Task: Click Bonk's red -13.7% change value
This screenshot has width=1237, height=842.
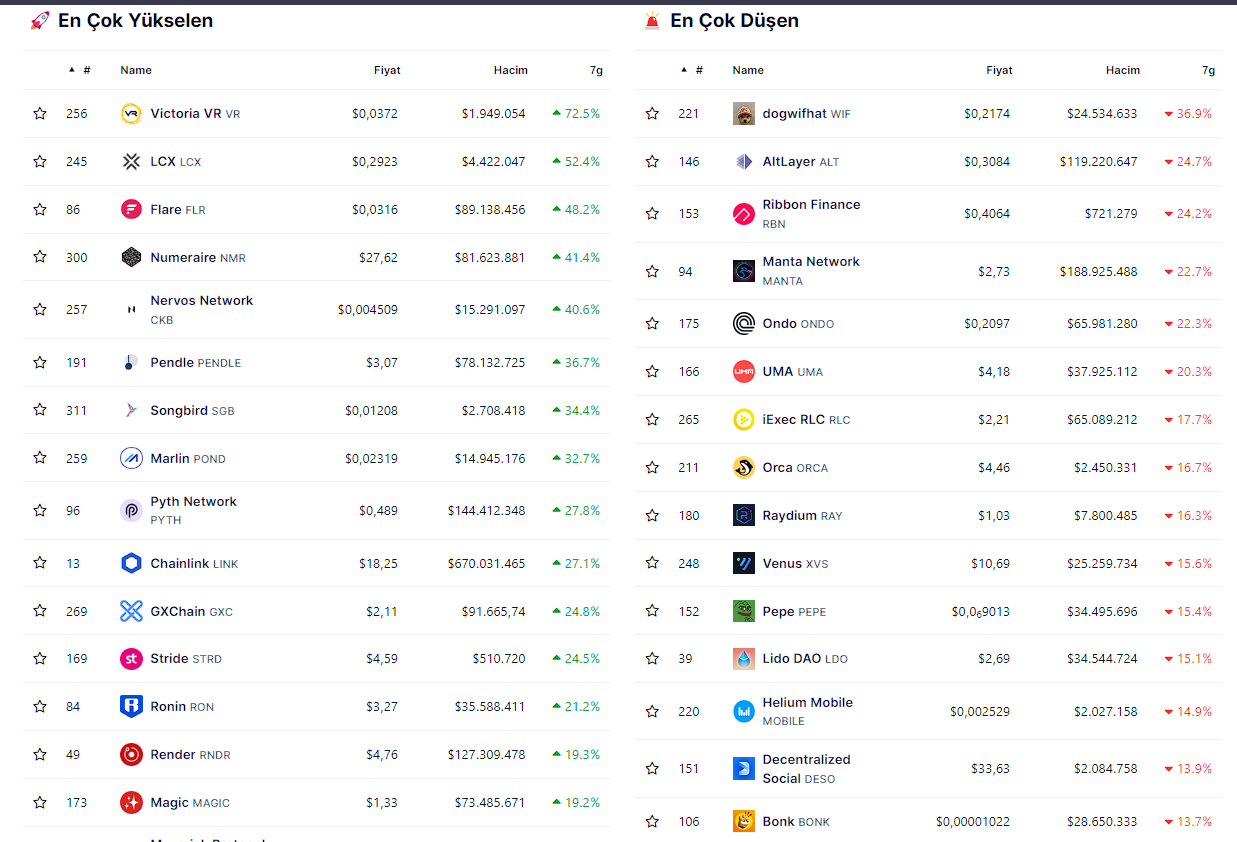Action: point(1193,822)
